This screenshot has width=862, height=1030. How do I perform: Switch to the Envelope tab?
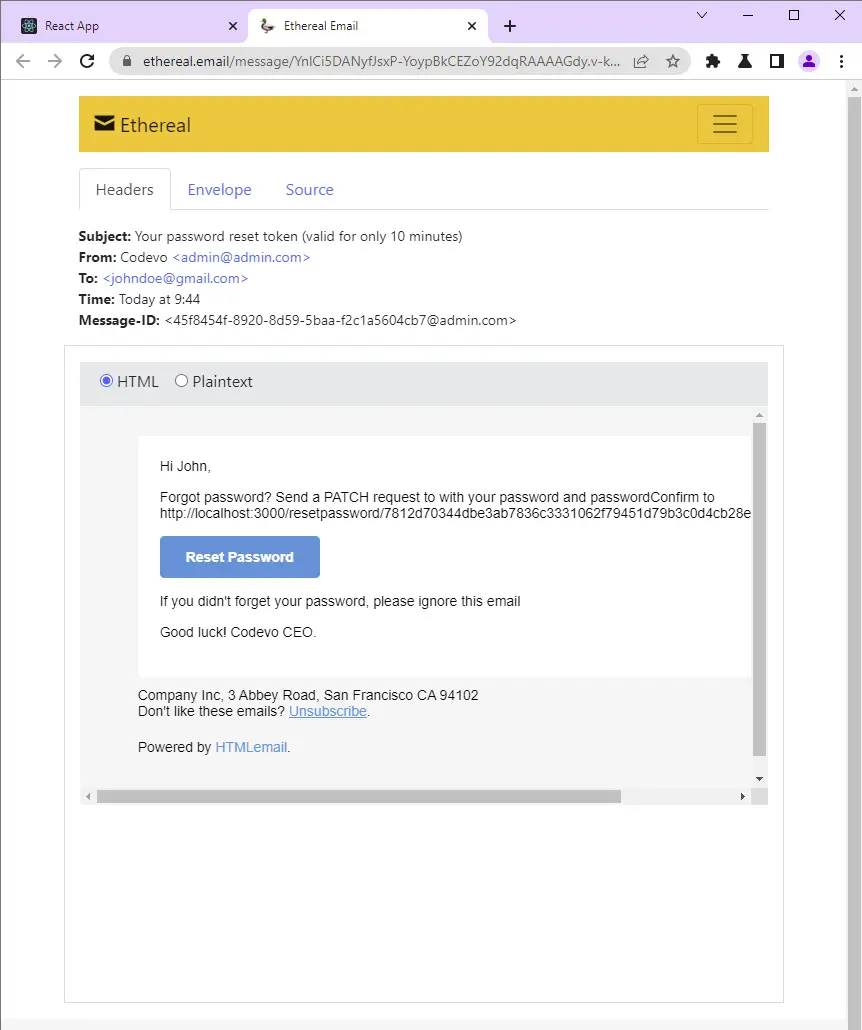point(219,190)
